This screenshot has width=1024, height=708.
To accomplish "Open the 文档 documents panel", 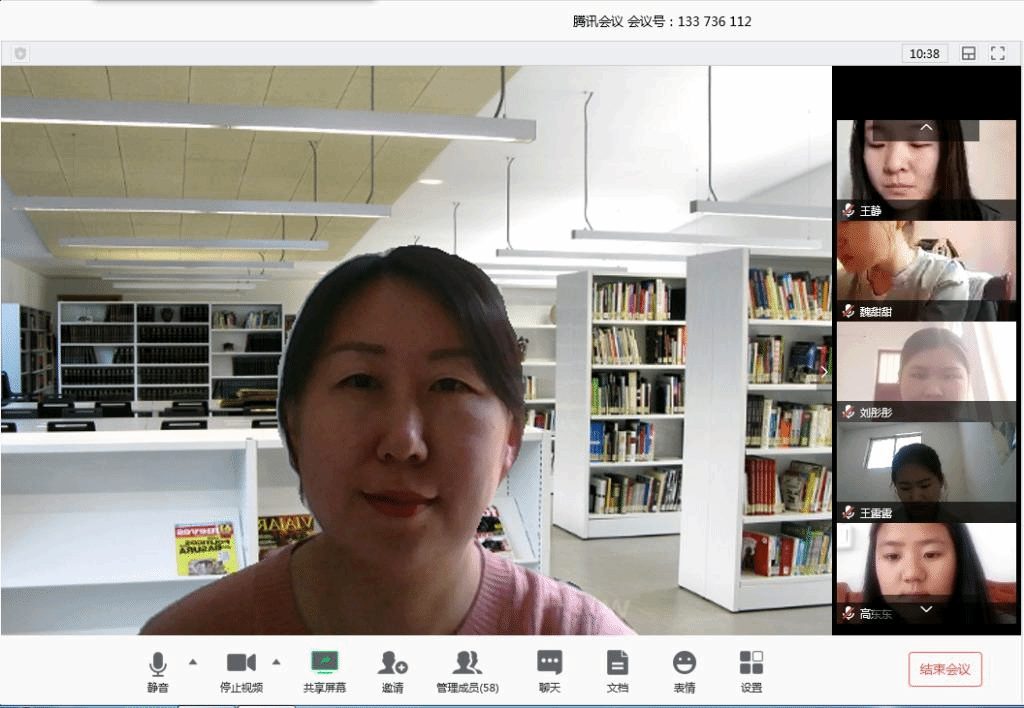I will tap(617, 663).
